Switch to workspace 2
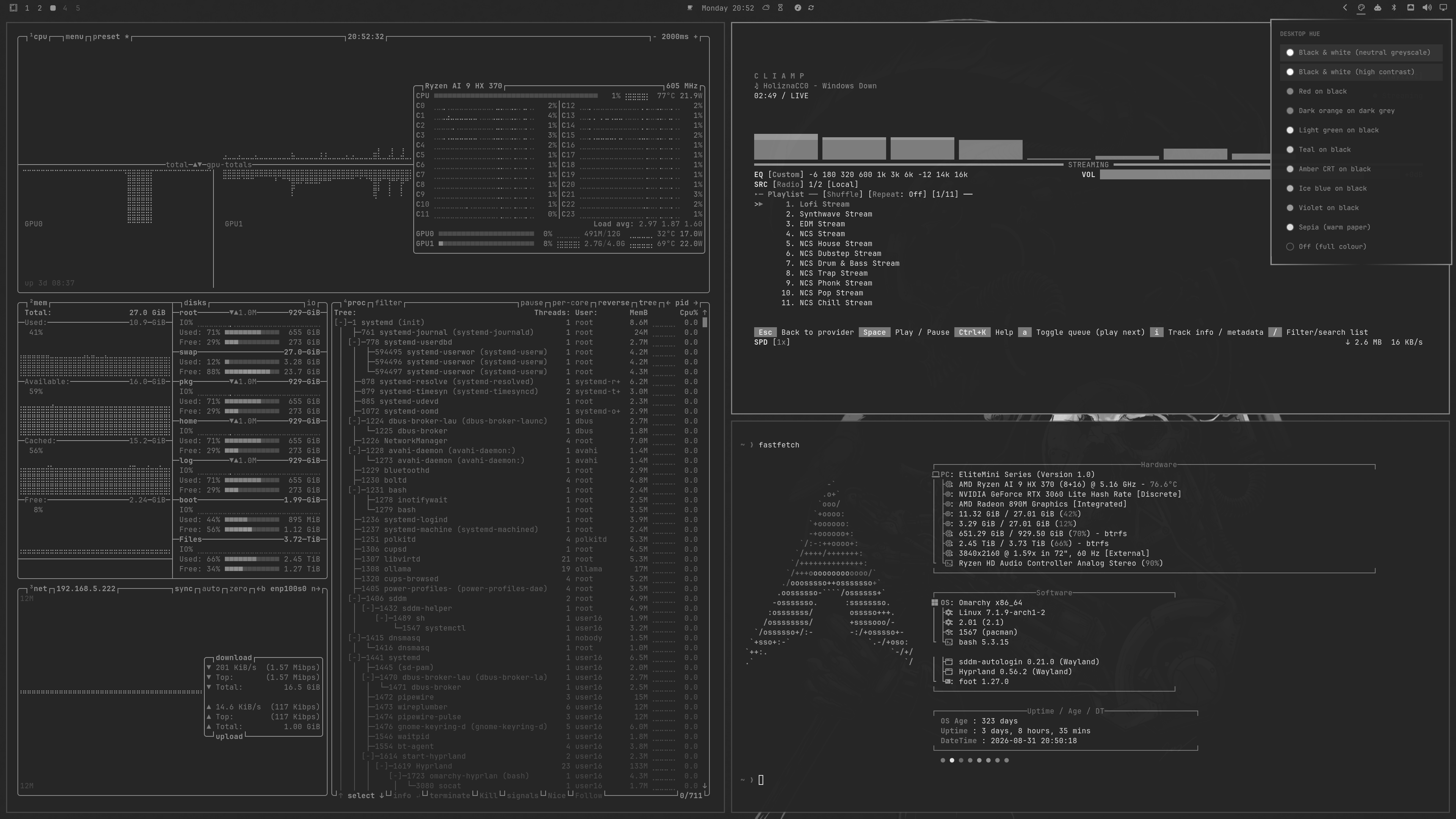 click(39, 8)
